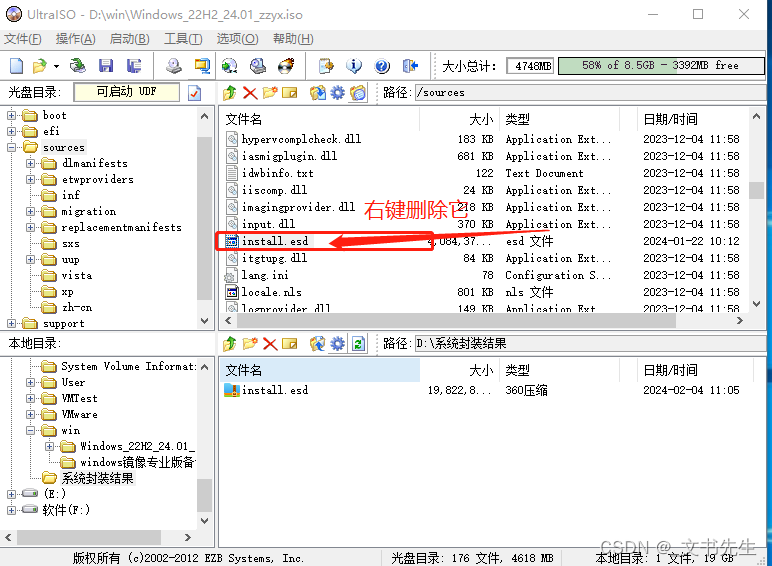The image size is (772, 566).
Task: Click the green refresh icon in local panel
Action: pyautogui.click(x=358, y=344)
